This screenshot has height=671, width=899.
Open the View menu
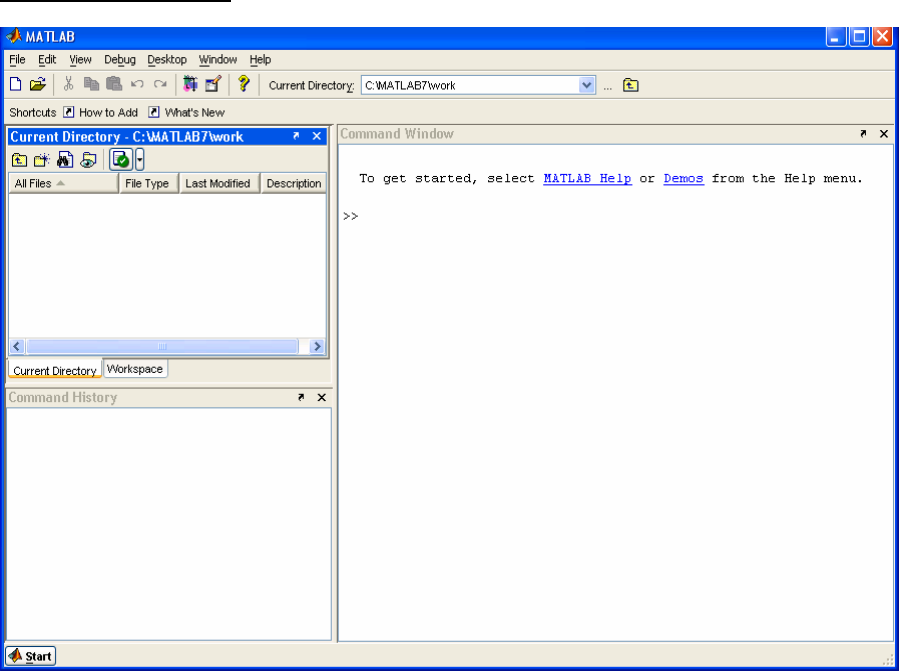pyautogui.click(x=80, y=60)
